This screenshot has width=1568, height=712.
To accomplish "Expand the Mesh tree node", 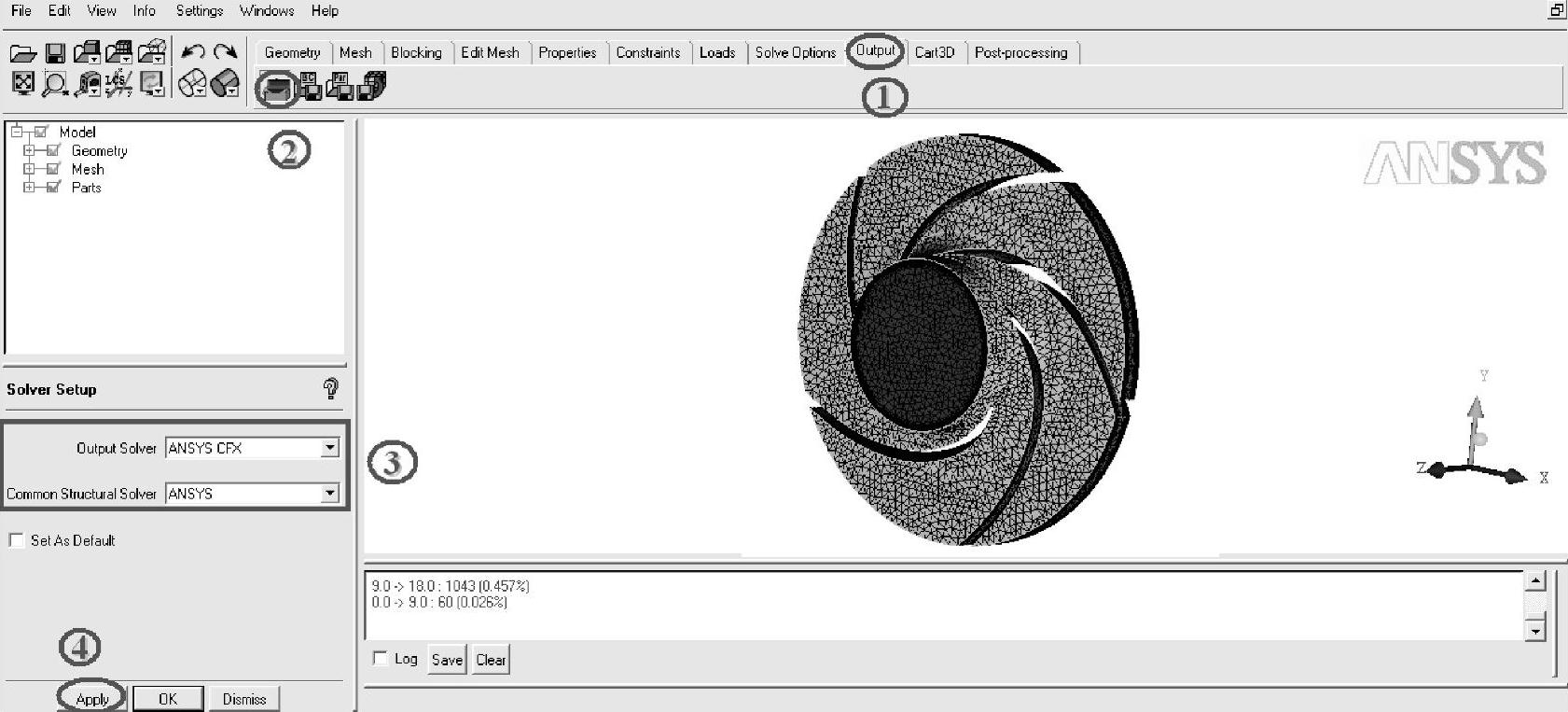I will pos(29,169).
